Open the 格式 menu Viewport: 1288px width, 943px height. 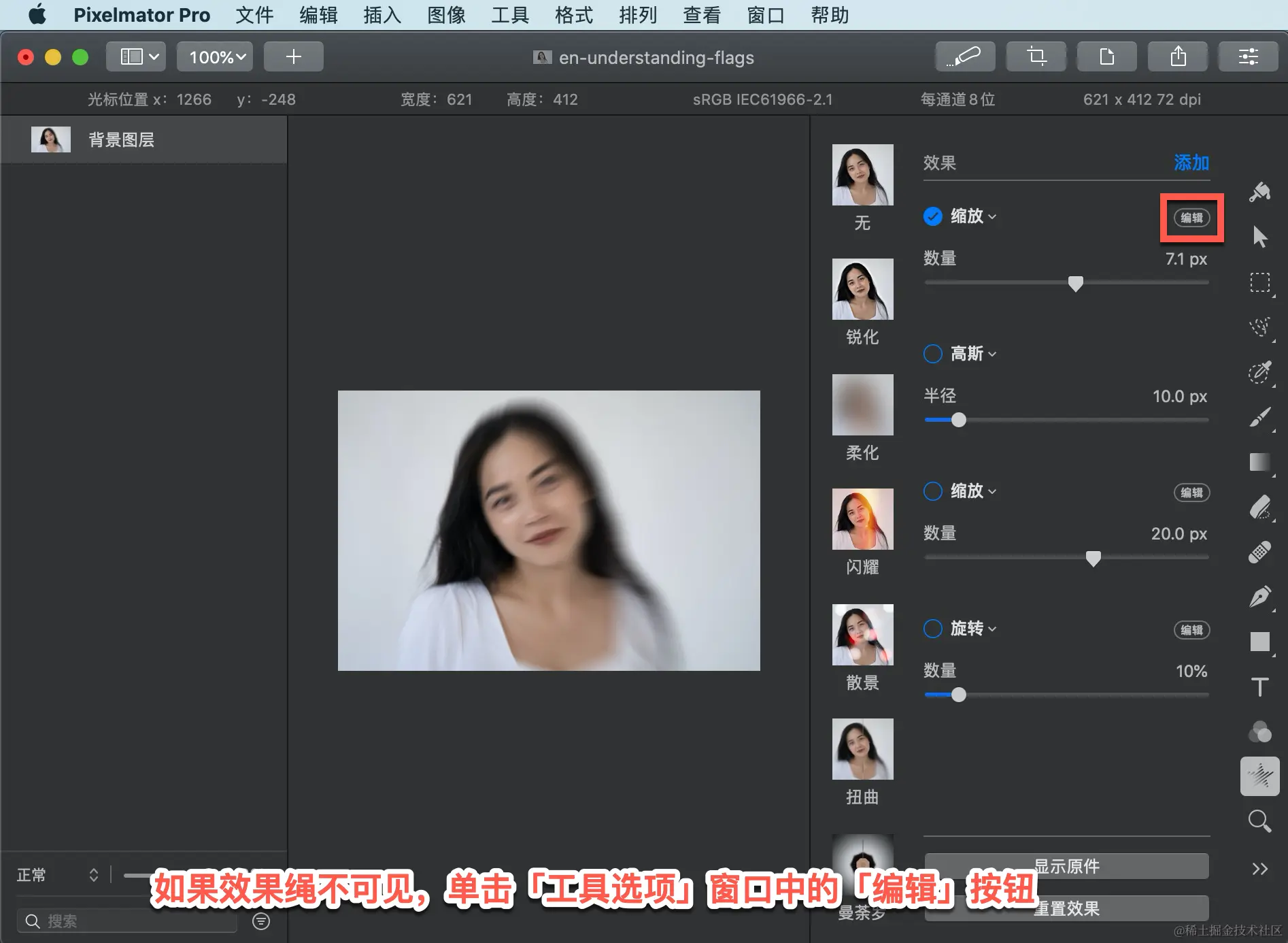coord(574,15)
